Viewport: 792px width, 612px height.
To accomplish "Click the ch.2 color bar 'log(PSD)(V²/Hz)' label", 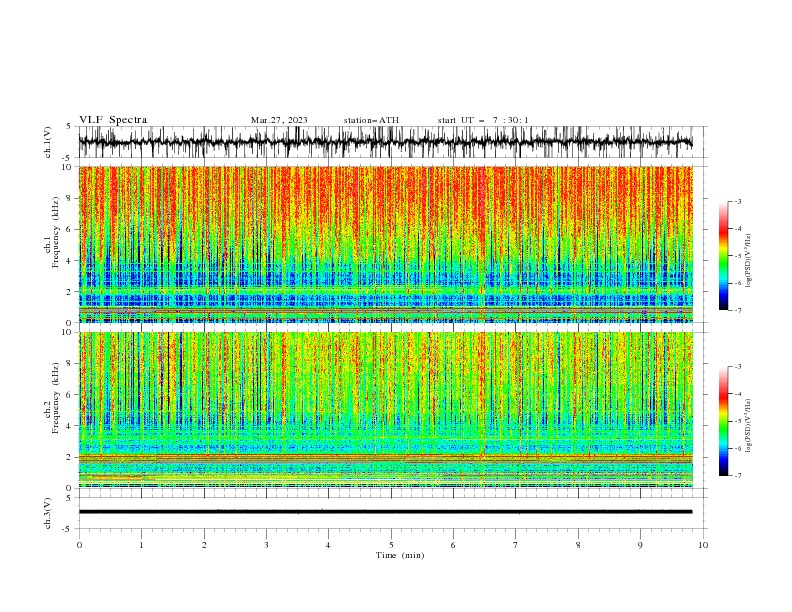I will pyautogui.click(x=750, y=425).
